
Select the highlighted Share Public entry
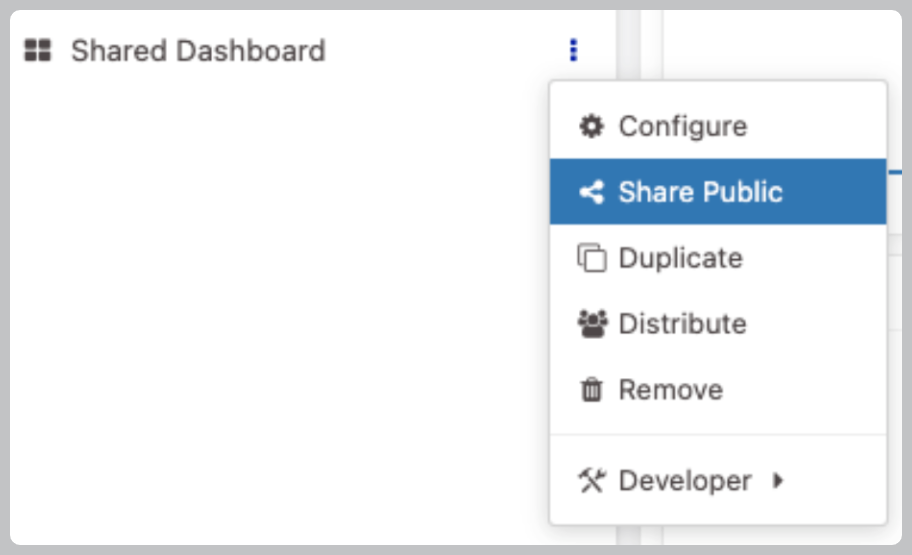click(x=718, y=192)
